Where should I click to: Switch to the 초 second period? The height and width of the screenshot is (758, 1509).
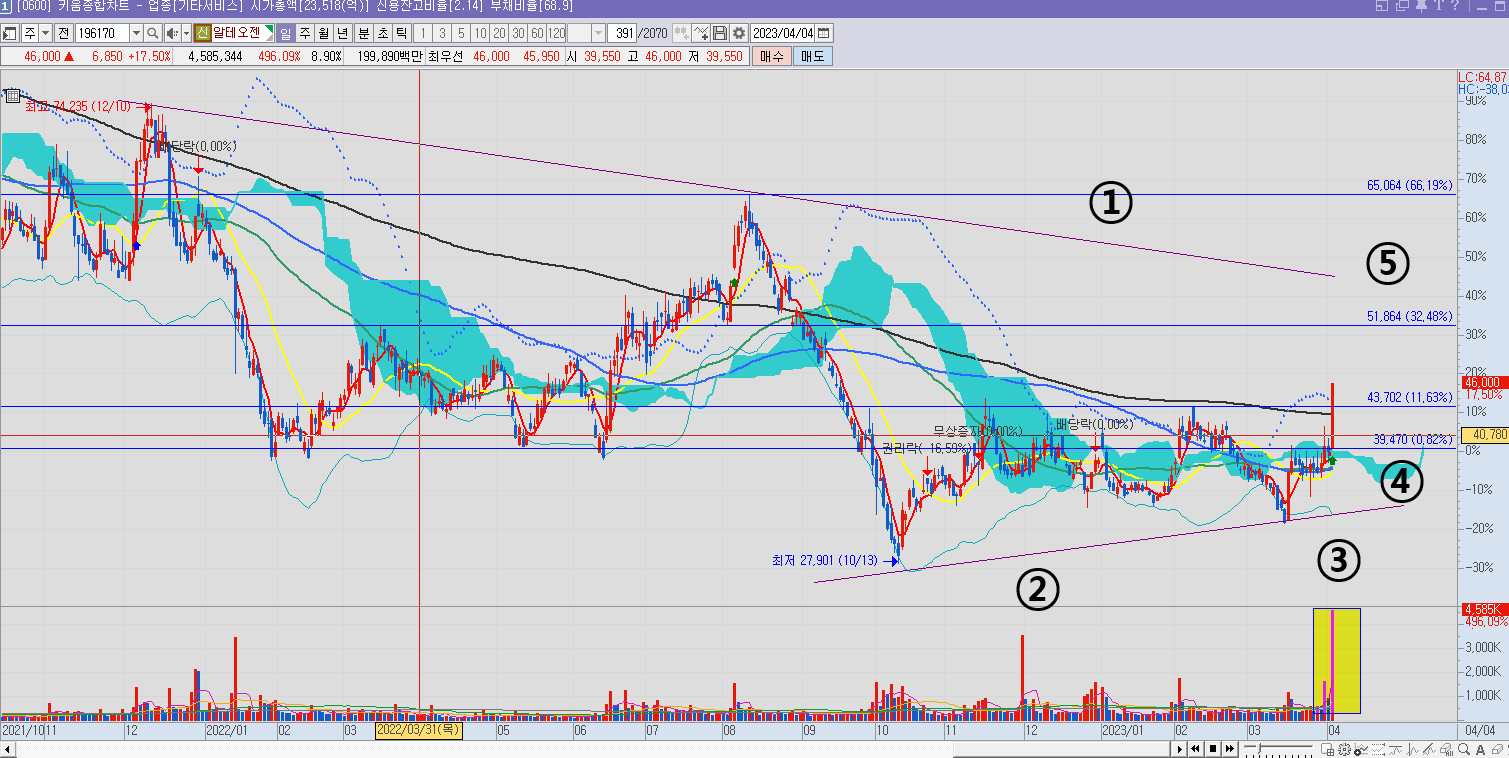382,32
